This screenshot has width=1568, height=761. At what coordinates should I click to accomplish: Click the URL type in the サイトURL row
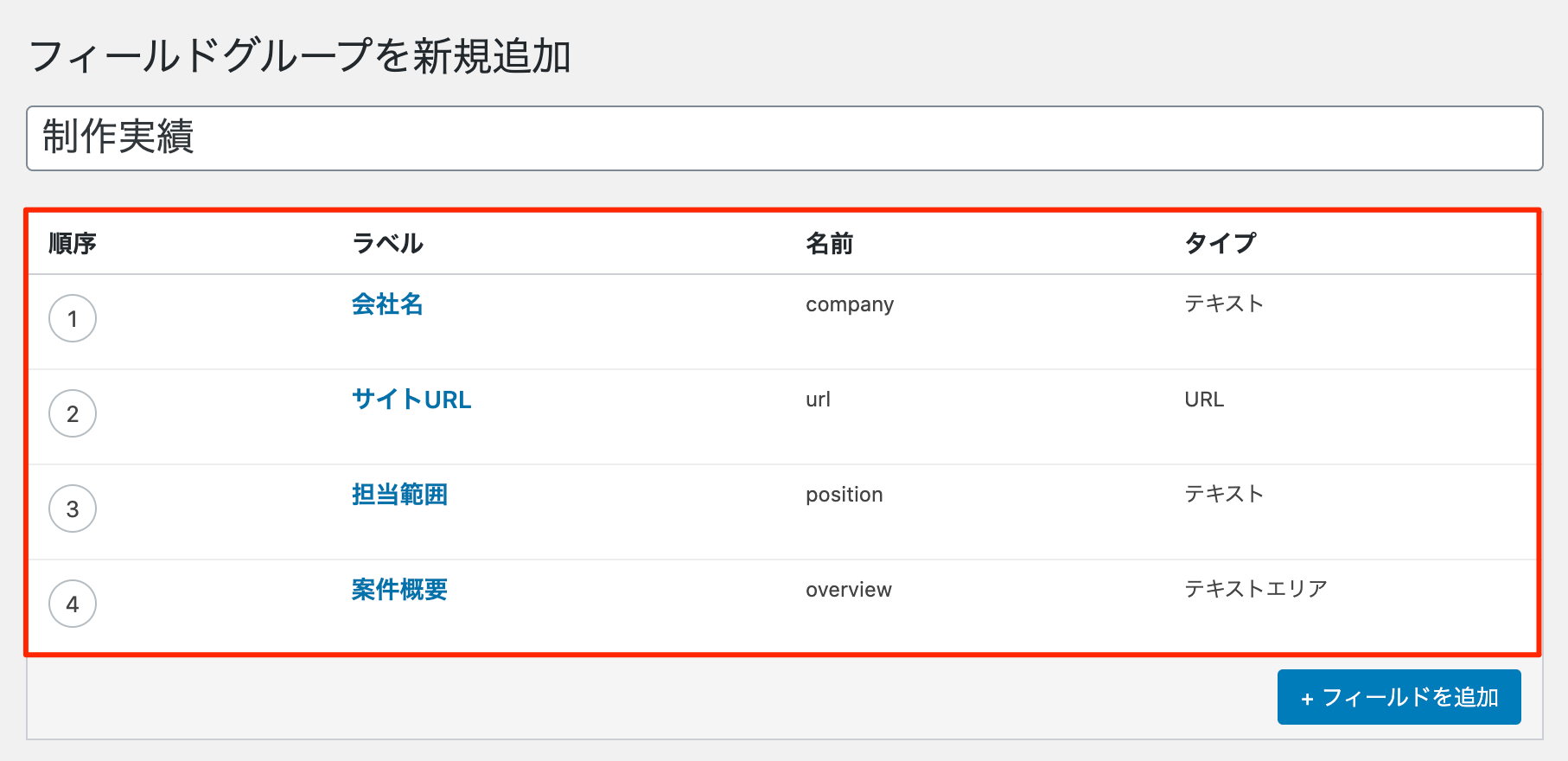pyautogui.click(x=1204, y=400)
